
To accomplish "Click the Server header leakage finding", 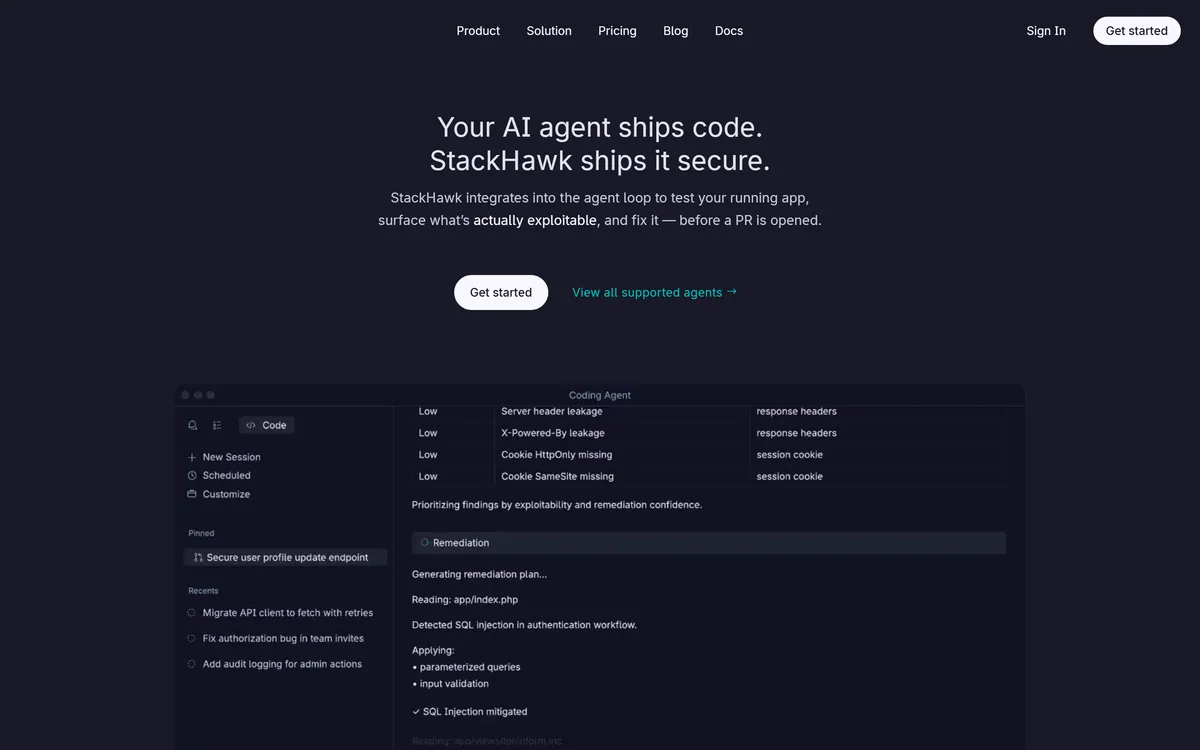I will 552,411.
